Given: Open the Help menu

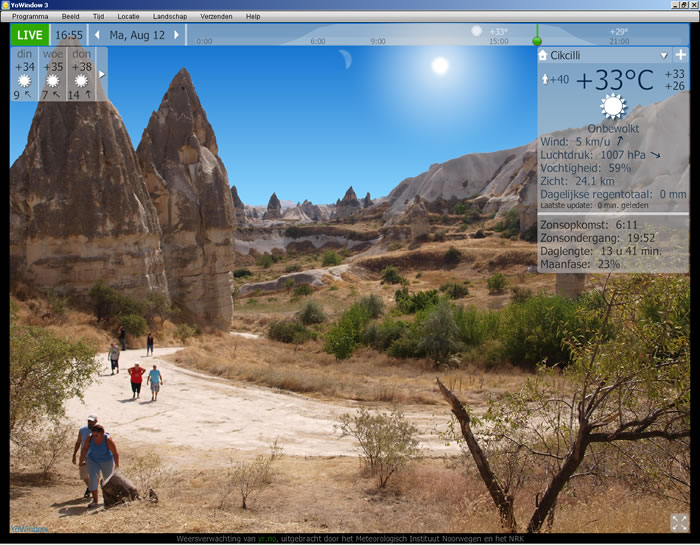Looking at the screenshot, I should point(253,17).
